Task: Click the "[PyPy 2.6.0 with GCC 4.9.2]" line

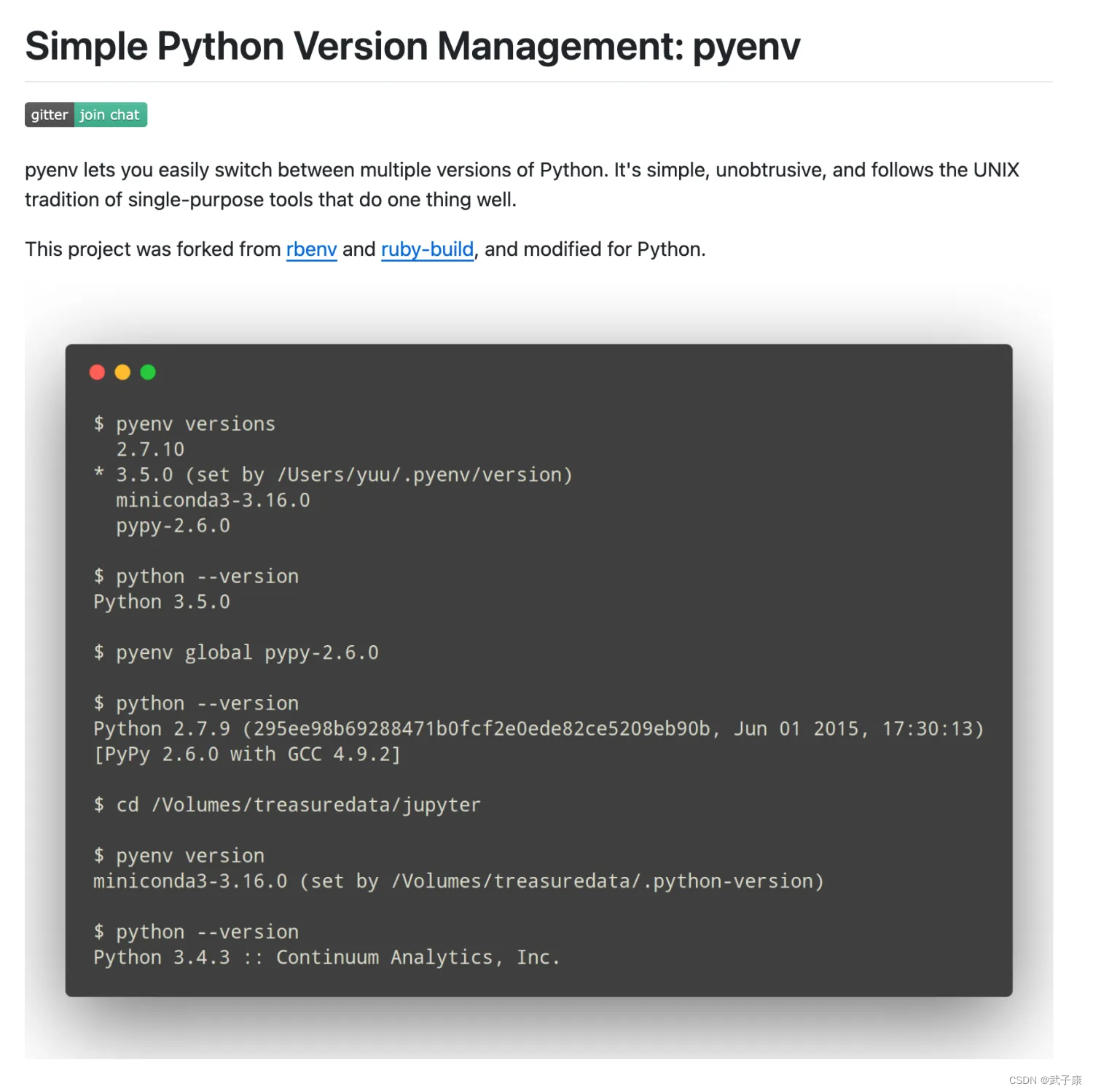Action: [x=247, y=754]
